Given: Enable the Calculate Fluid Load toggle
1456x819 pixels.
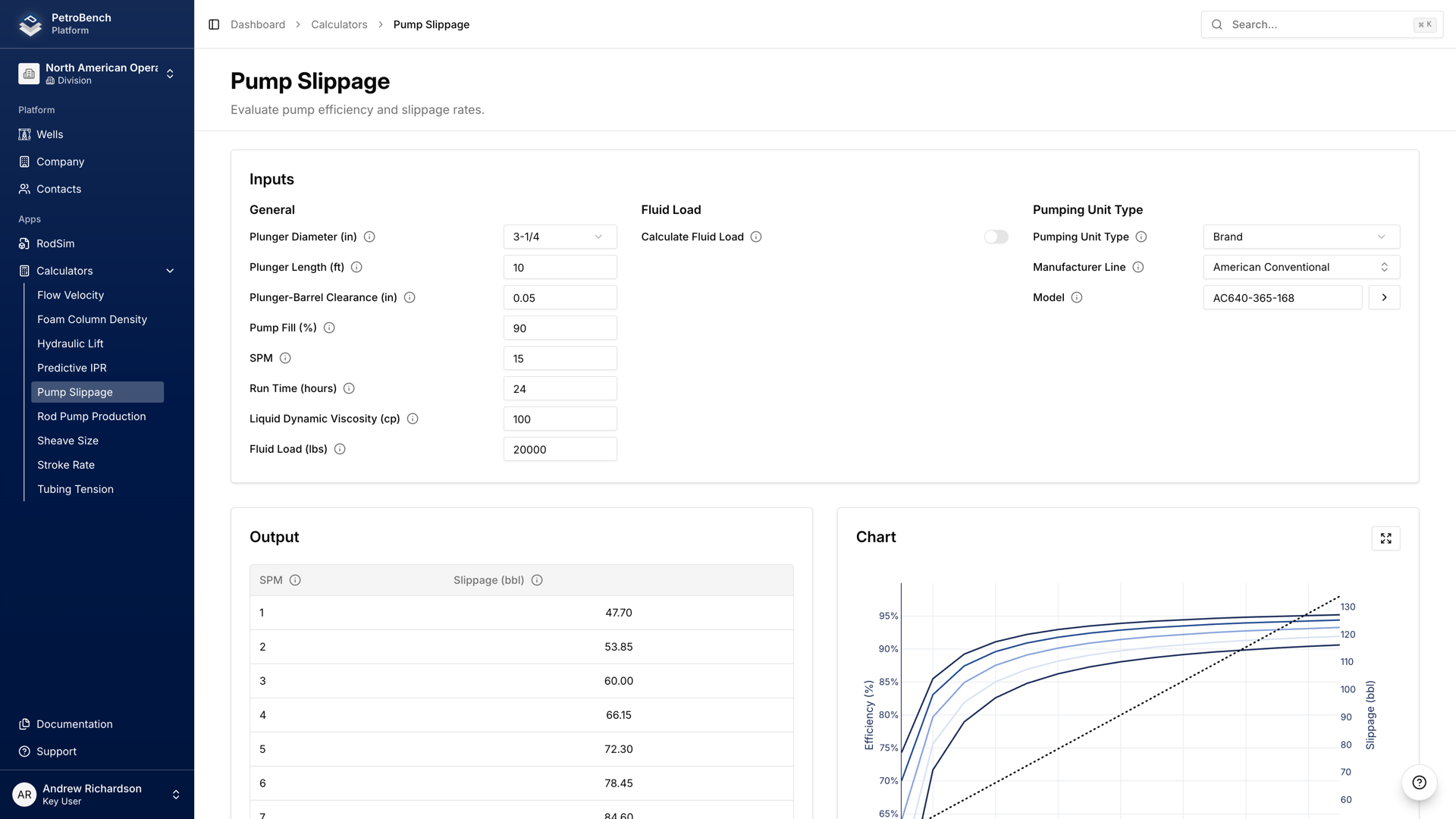Looking at the screenshot, I should click(x=996, y=237).
